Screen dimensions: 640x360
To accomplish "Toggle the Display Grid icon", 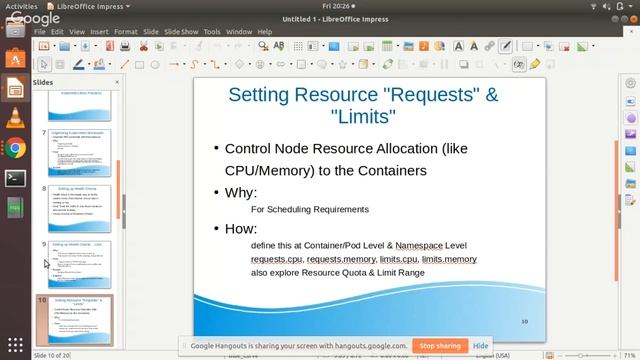I will (x=298, y=46).
